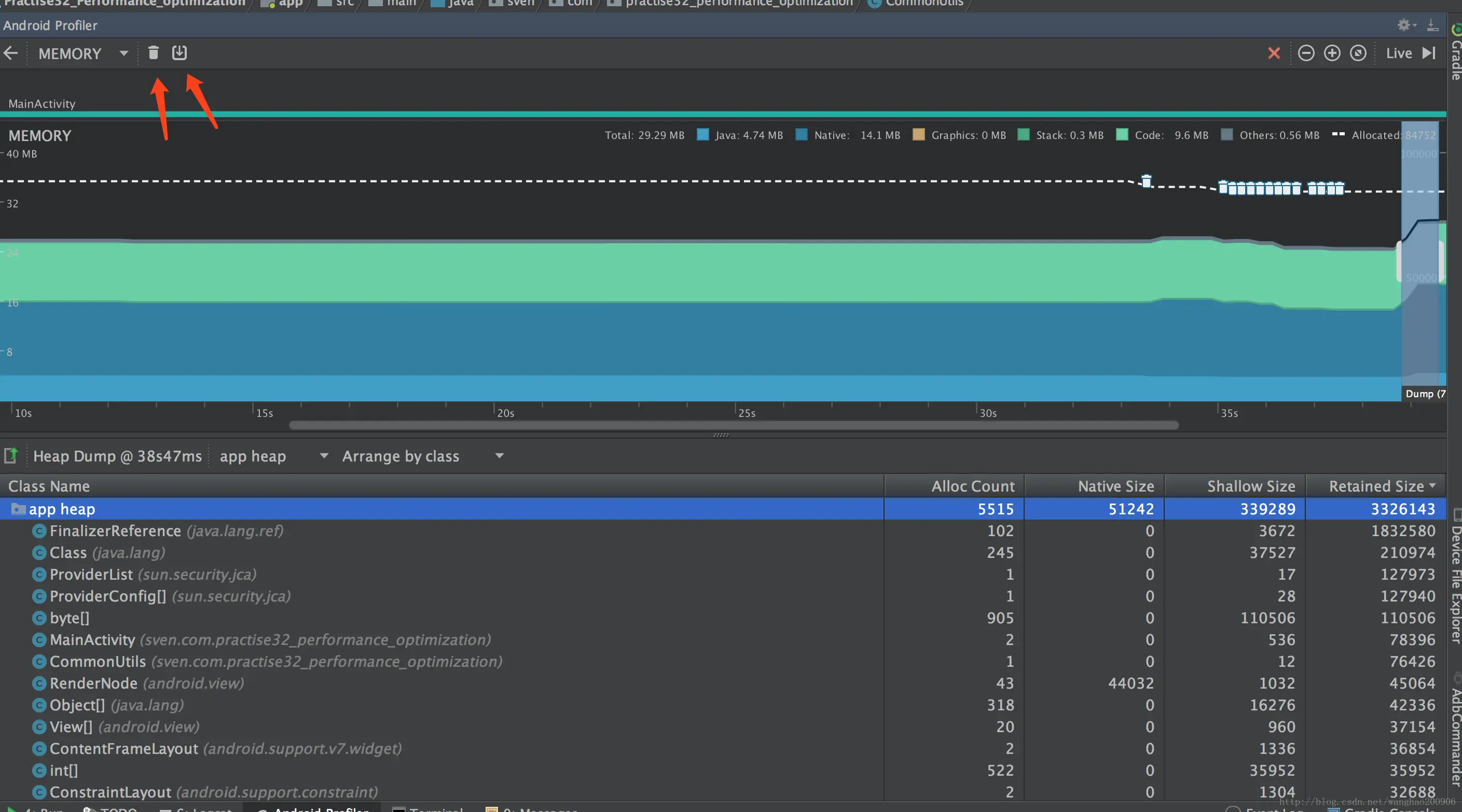Sort by the Alloc Count column
Image resolution: width=1462 pixels, height=812 pixels.
[955, 486]
